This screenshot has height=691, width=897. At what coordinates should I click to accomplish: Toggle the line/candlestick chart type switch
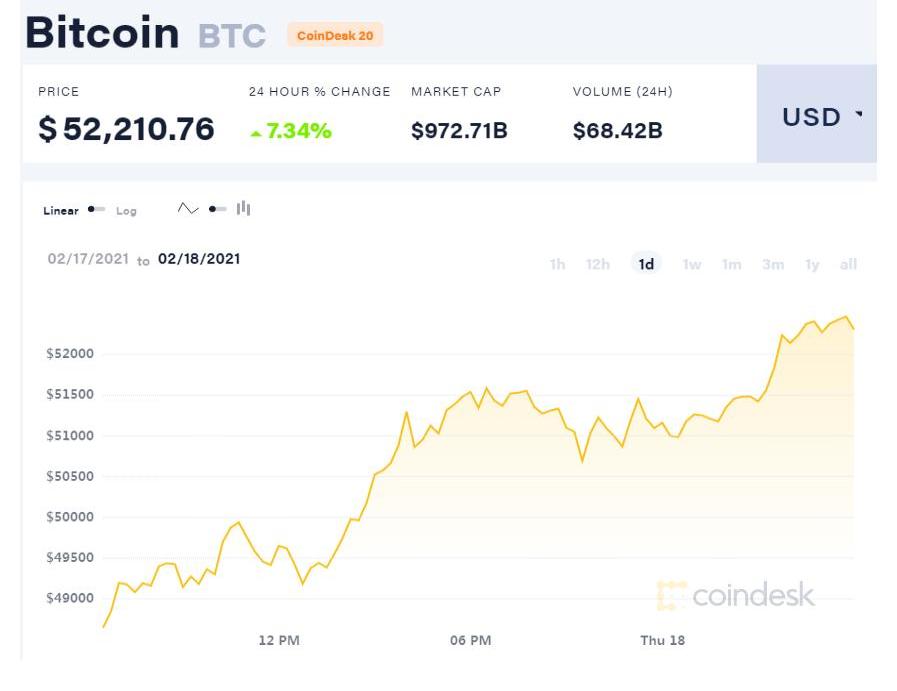point(217,209)
